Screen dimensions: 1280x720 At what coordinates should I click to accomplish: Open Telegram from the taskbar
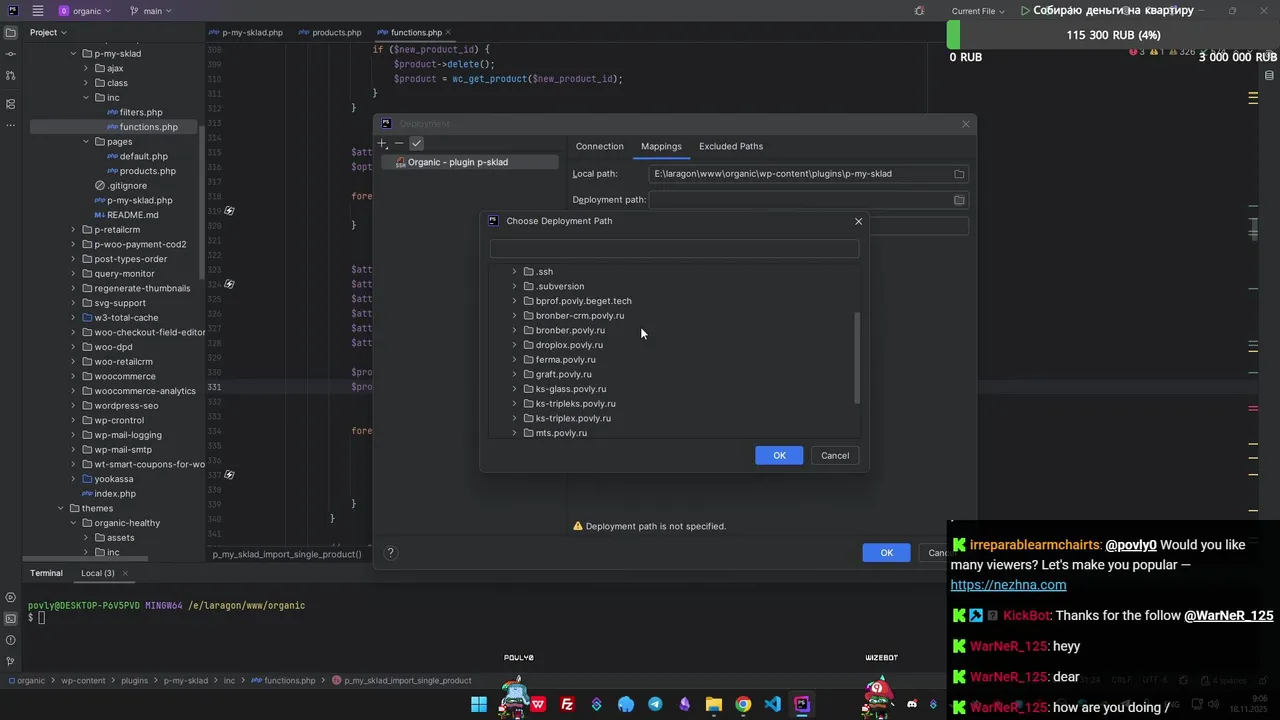[655, 704]
